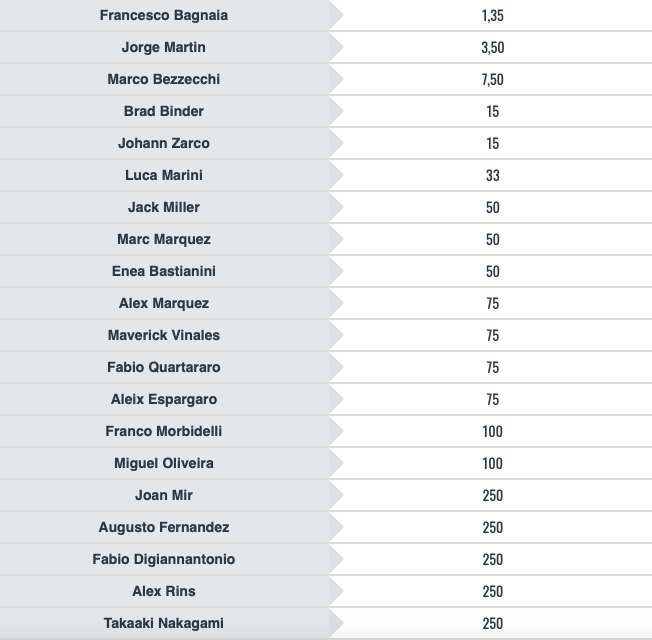Viewport: 652px width, 640px height.
Task: Select the Fabio Digiannantonio rider name
Action: 164,559
